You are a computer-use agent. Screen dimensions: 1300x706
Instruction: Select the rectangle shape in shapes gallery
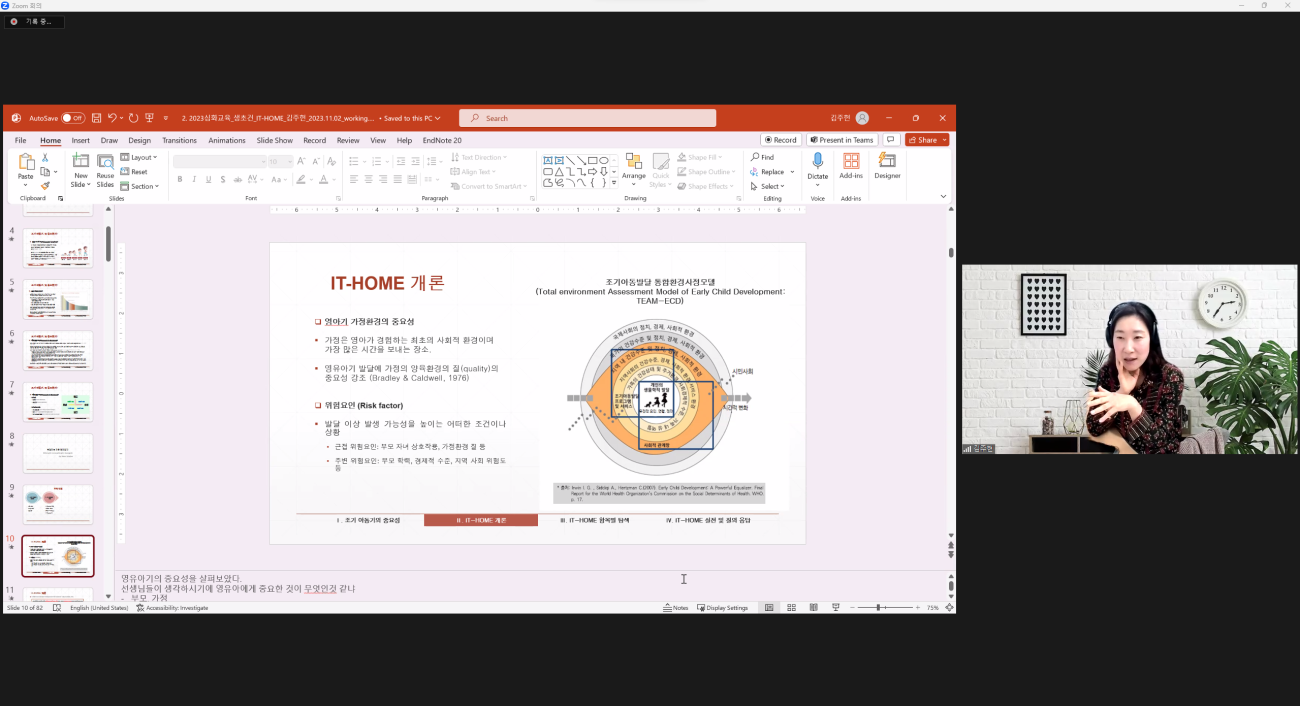coord(592,160)
